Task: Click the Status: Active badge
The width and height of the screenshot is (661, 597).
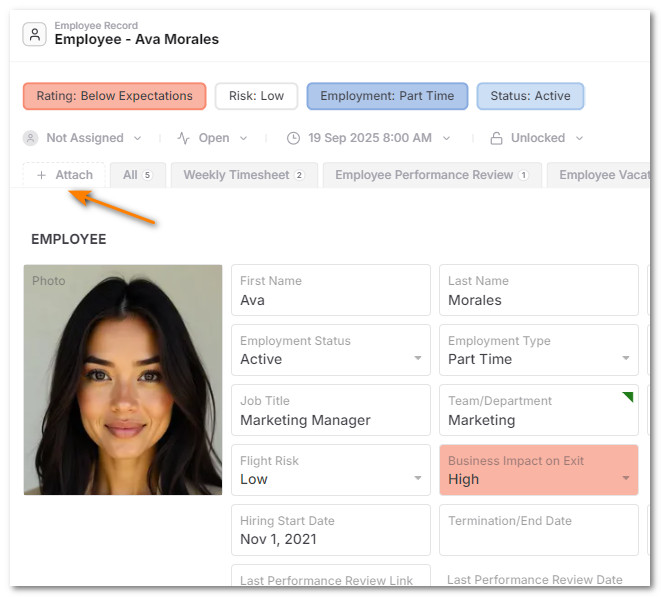Action: click(530, 96)
